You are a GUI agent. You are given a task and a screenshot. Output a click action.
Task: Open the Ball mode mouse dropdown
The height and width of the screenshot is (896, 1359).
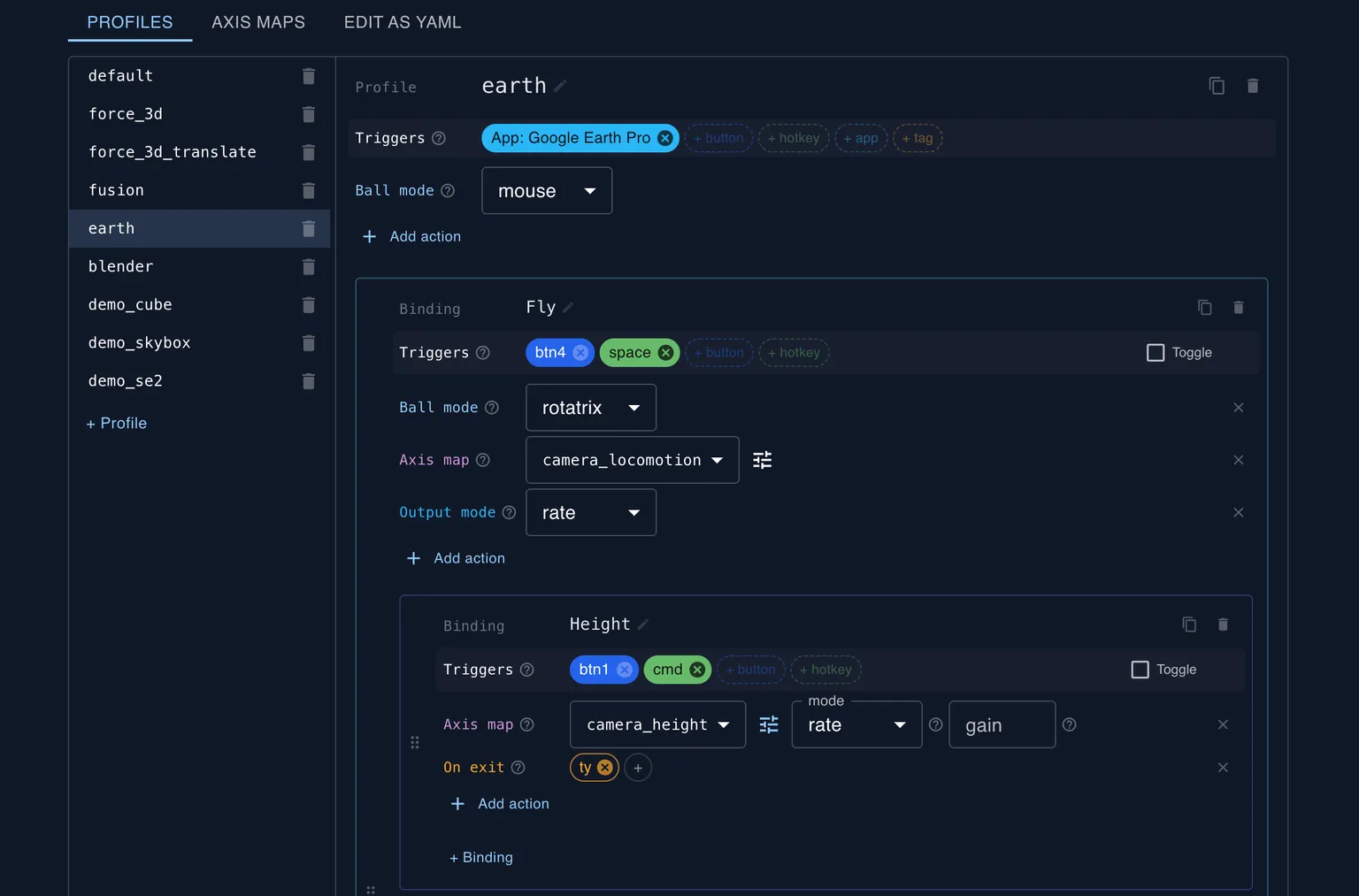coord(546,190)
